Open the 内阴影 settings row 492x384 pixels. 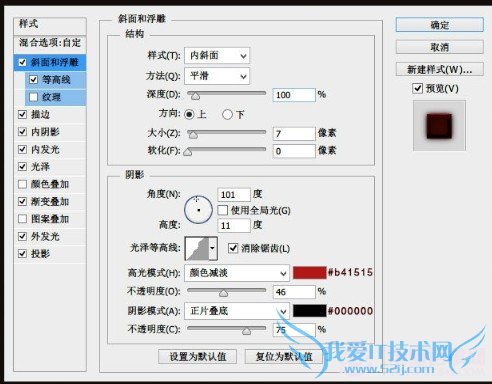point(50,132)
